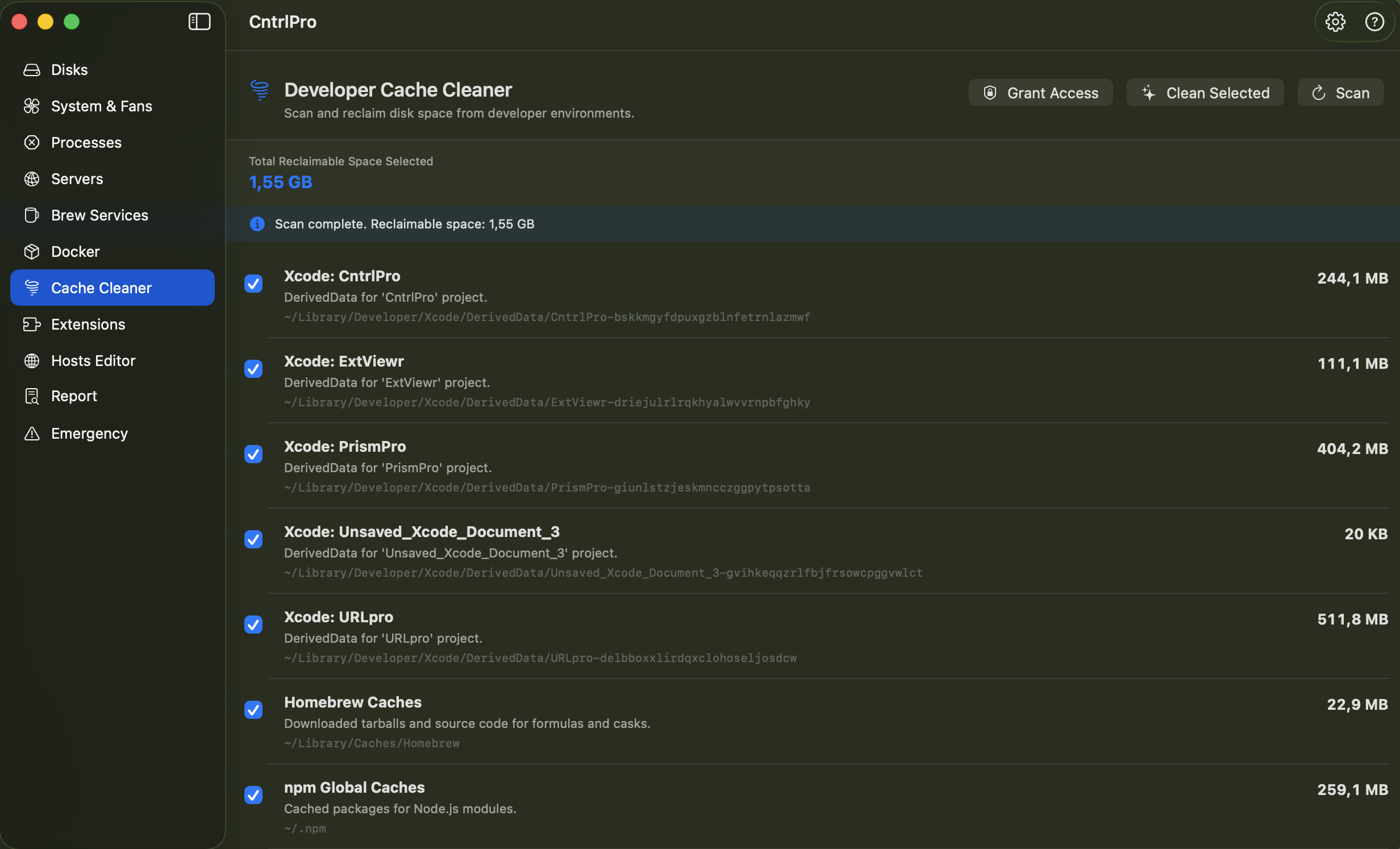
Task: Open the Emergency section
Action: coord(113,434)
